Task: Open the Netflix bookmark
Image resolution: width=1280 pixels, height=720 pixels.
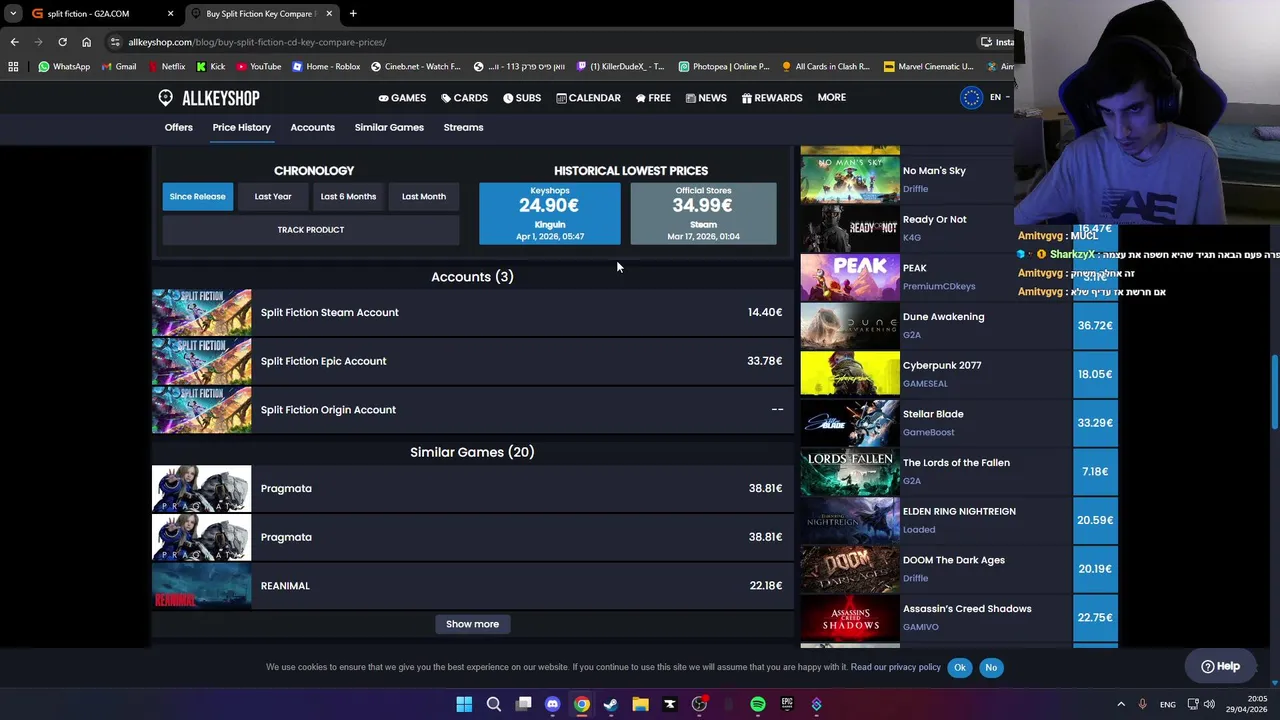Action: tap(166, 67)
